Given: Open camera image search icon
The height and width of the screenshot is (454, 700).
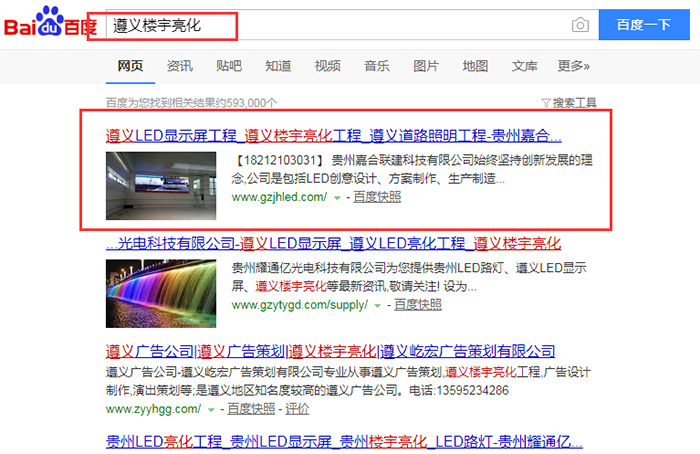Looking at the screenshot, I should pyautogui.click(x=580, y=25).
